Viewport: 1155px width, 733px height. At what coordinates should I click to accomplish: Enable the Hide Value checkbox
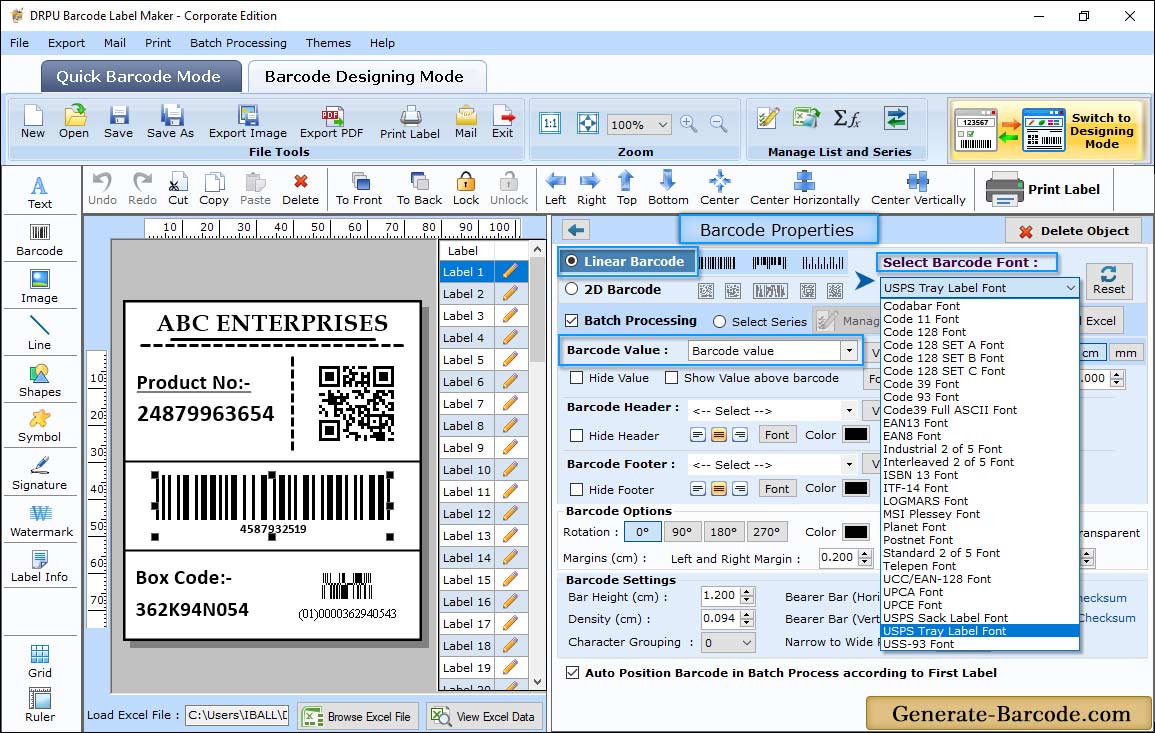pos(577,378)
